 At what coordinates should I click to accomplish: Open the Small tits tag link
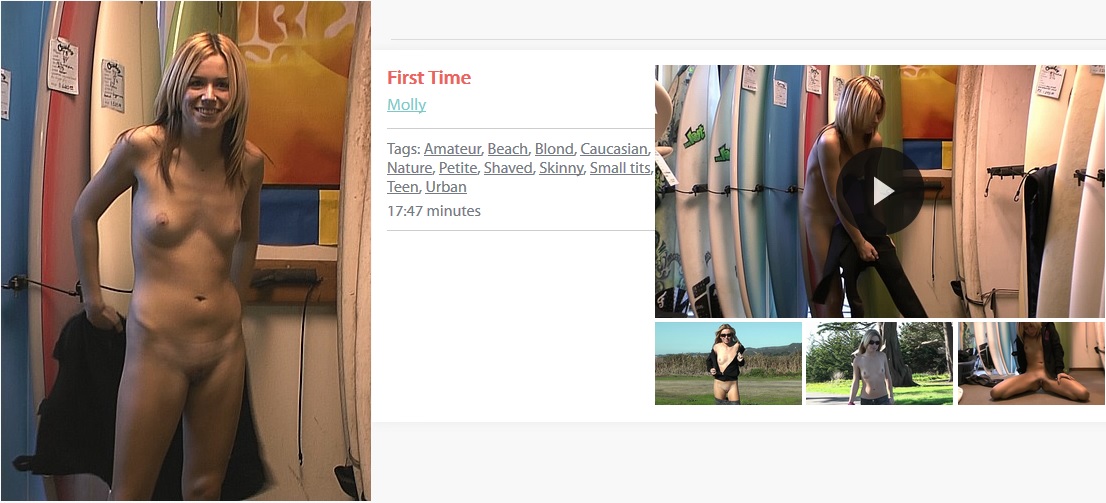click(x=619, y=168)
